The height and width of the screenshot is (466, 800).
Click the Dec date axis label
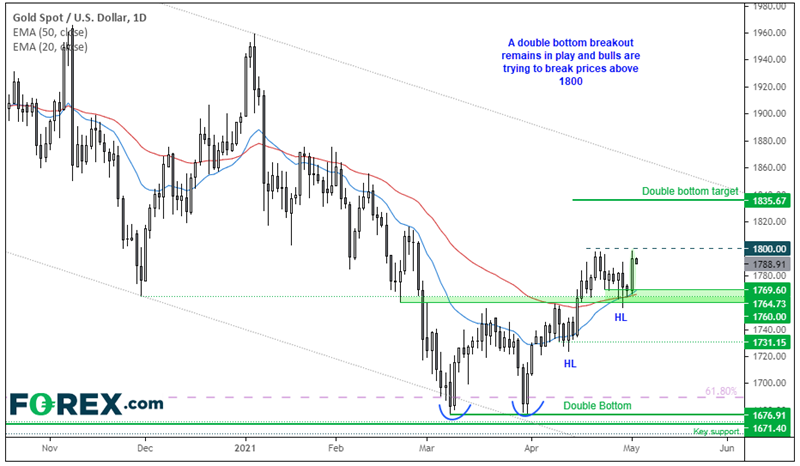[x=145, y=448]
